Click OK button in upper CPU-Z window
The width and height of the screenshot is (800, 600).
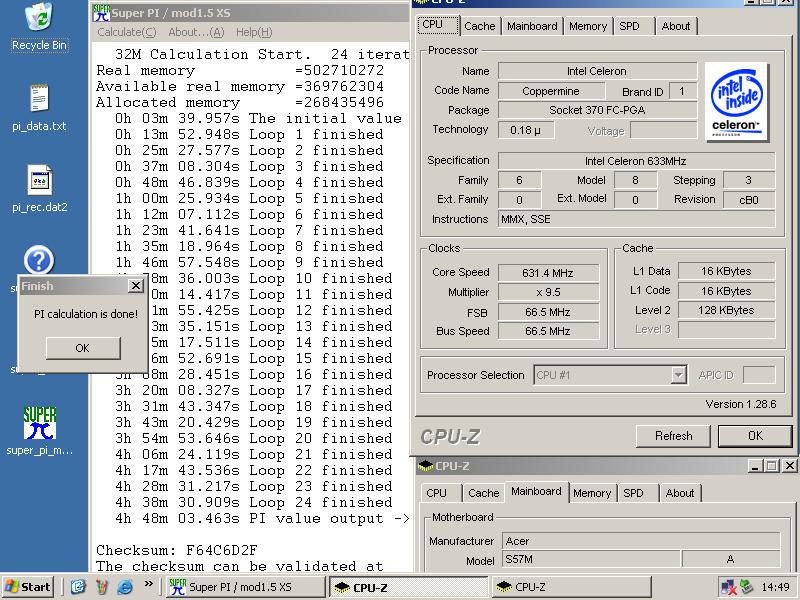pyautogui.click(x=755, y=436)
